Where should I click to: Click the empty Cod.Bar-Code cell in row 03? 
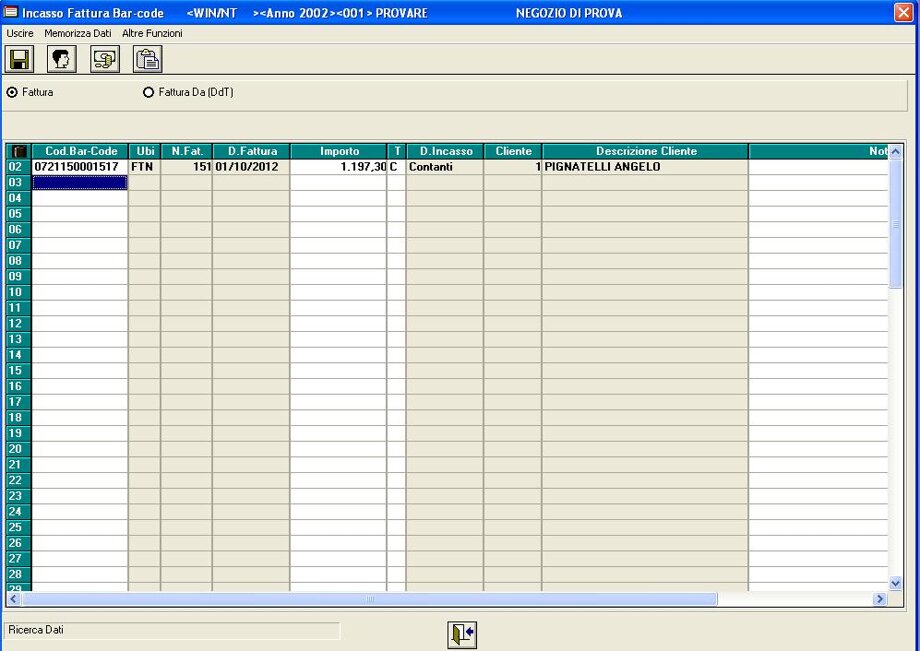(x=80, y=183)
